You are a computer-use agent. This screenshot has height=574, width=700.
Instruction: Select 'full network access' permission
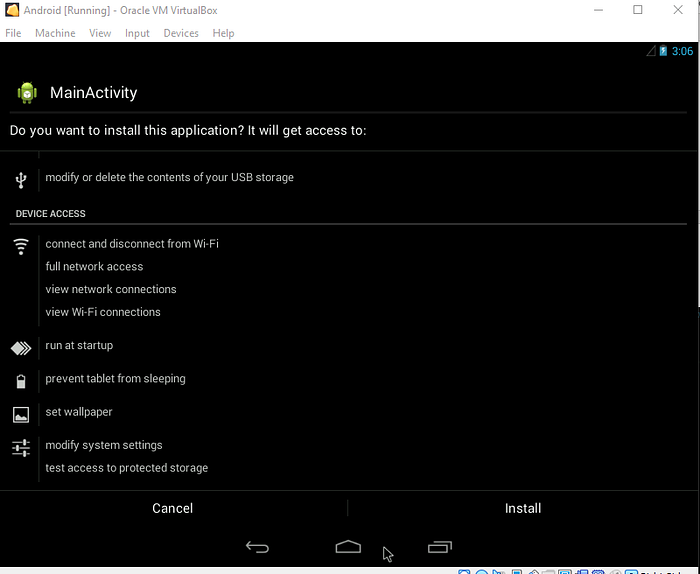coord(94,266)
